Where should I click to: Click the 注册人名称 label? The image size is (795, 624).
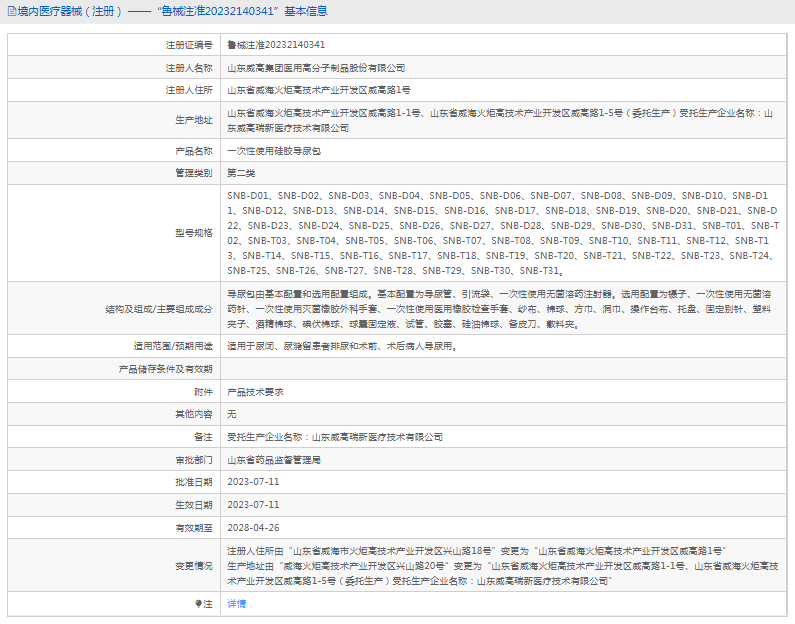[x=189, y=68]
